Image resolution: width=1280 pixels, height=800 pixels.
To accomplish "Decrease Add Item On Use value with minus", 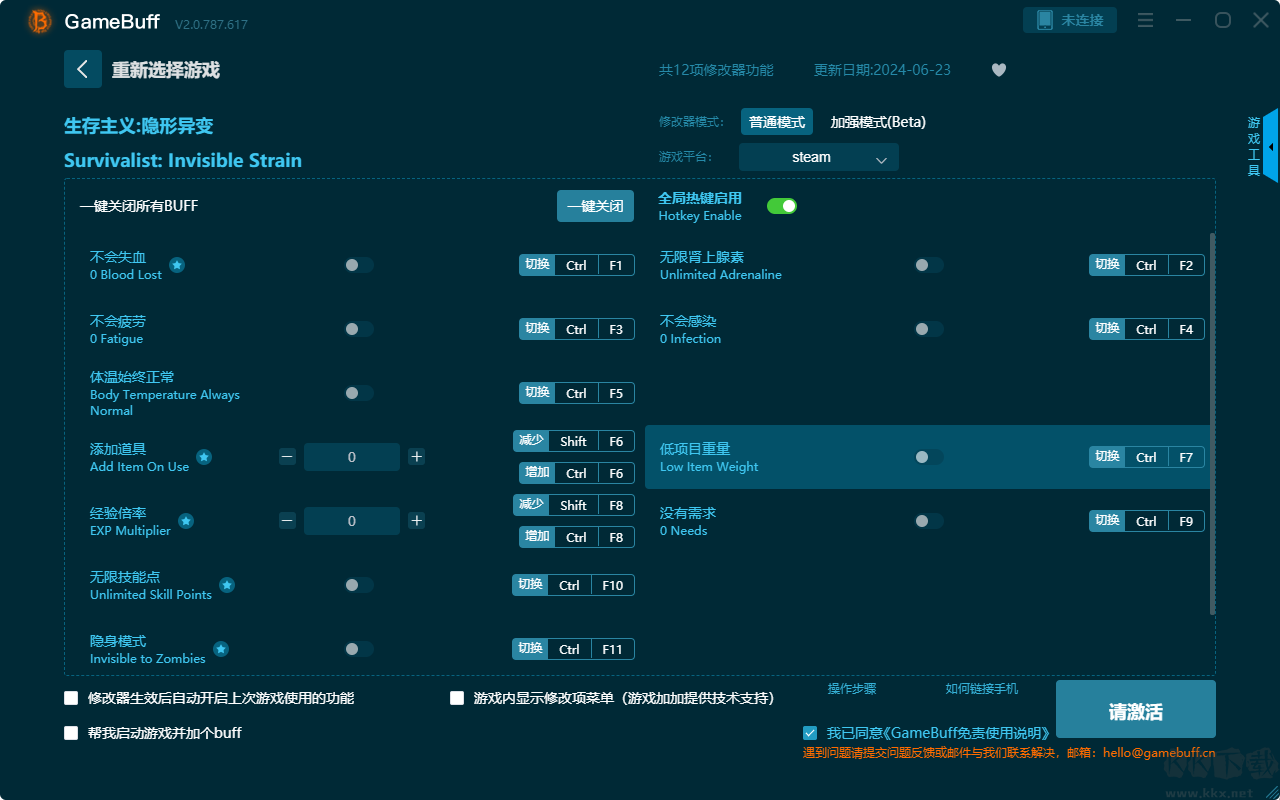I will click(x=287, y=457).
